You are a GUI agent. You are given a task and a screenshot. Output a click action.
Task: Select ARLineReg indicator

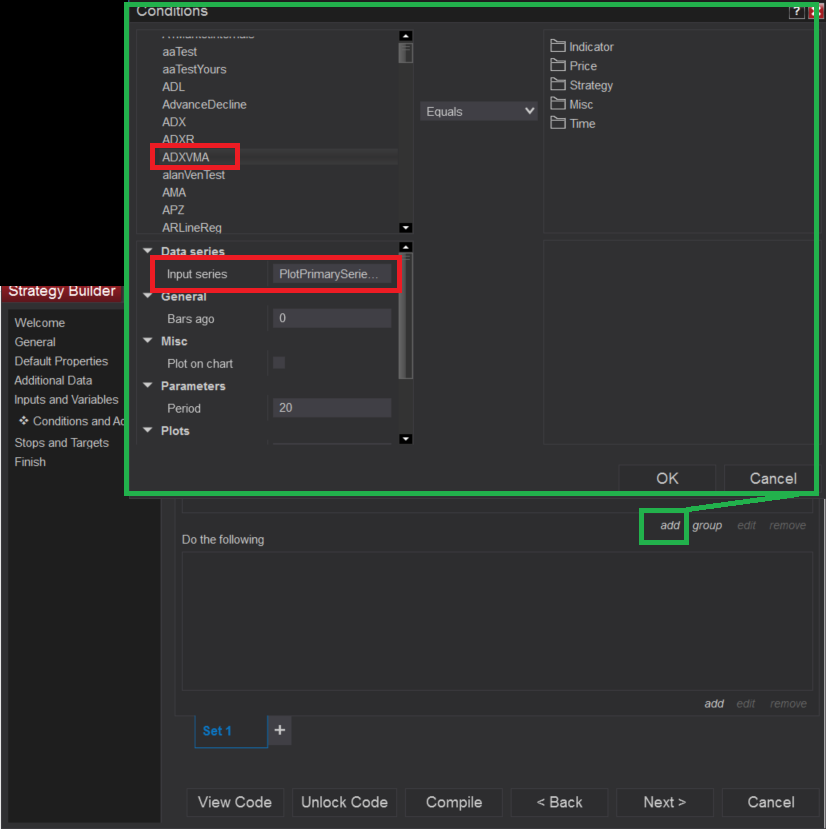pos(192,227)
